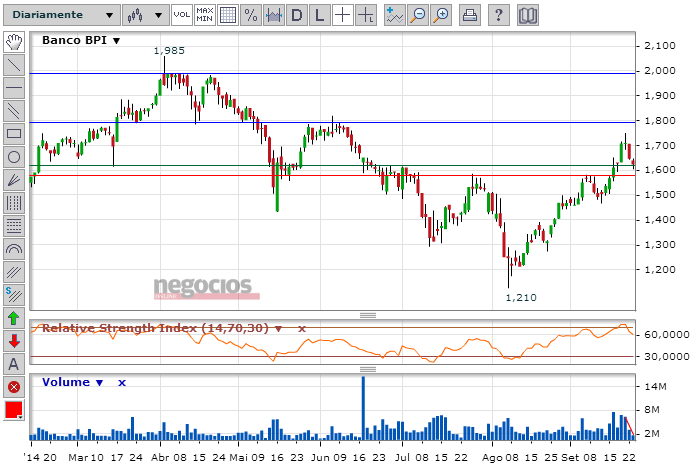The height and width of the screenshot is (470, 695).
Task: Open the Relative Strength Index settings dropdown
Action: (x=278, y=329)
